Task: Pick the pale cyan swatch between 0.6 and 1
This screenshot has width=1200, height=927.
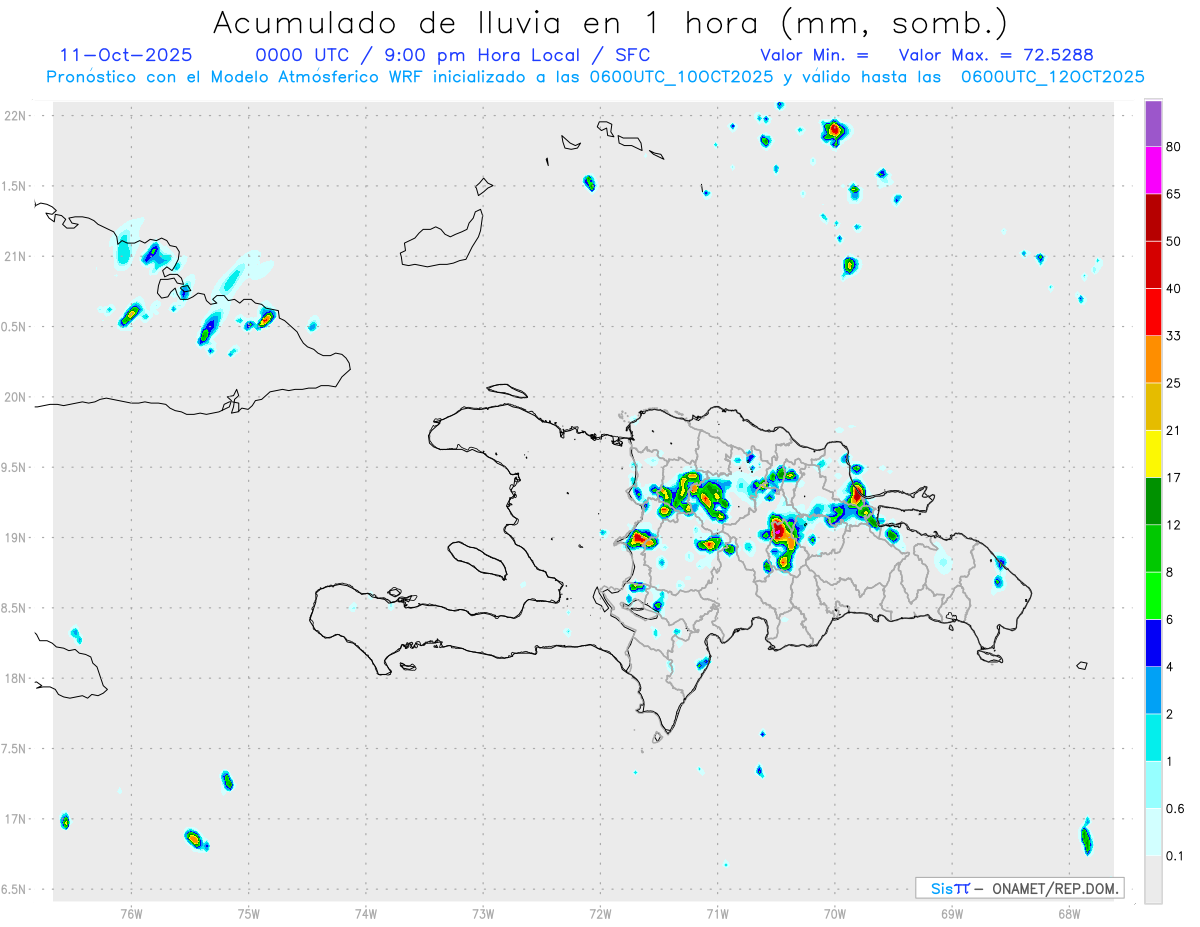Action: coord(1154,785)
